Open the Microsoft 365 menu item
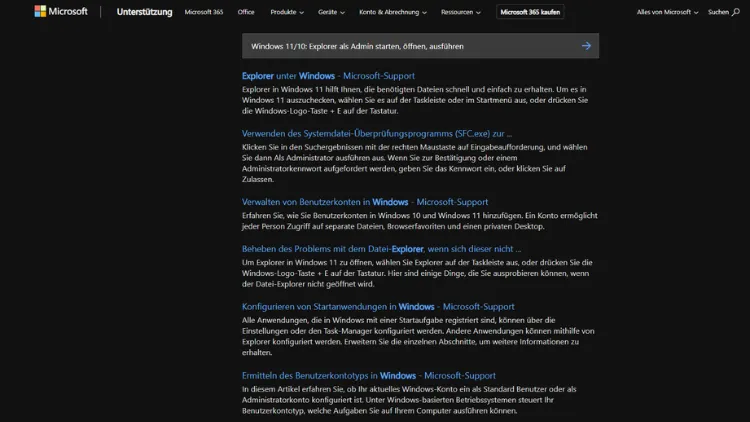Screen dimensions: 750x422 pos(204,12)
